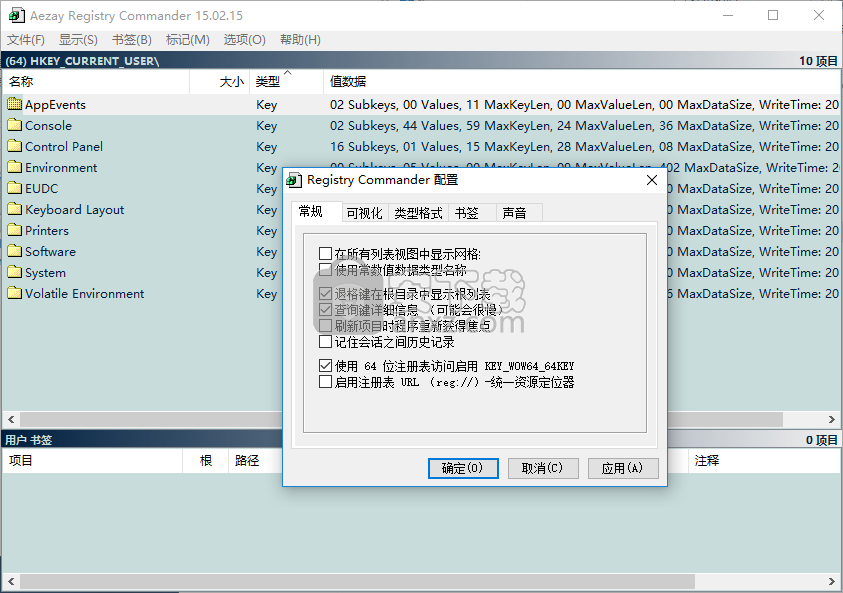The width and height of the screenshot is (843, 593).
Task: Open the 标记(M) menu
Action: (x=188, y=40)
